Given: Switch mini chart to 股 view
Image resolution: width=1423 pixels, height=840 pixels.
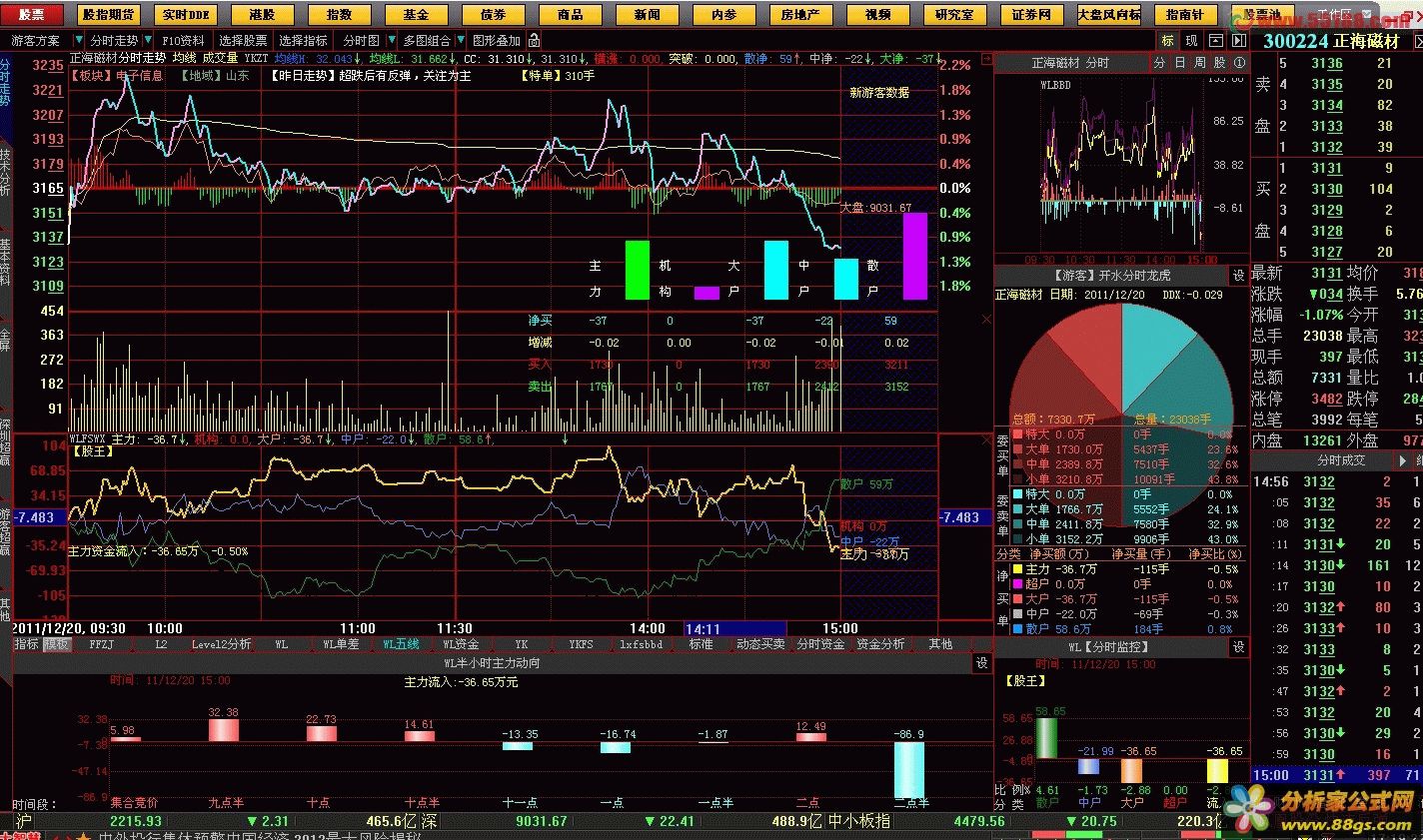Looking at the screenshot, I should click(x=1219, y=62).
